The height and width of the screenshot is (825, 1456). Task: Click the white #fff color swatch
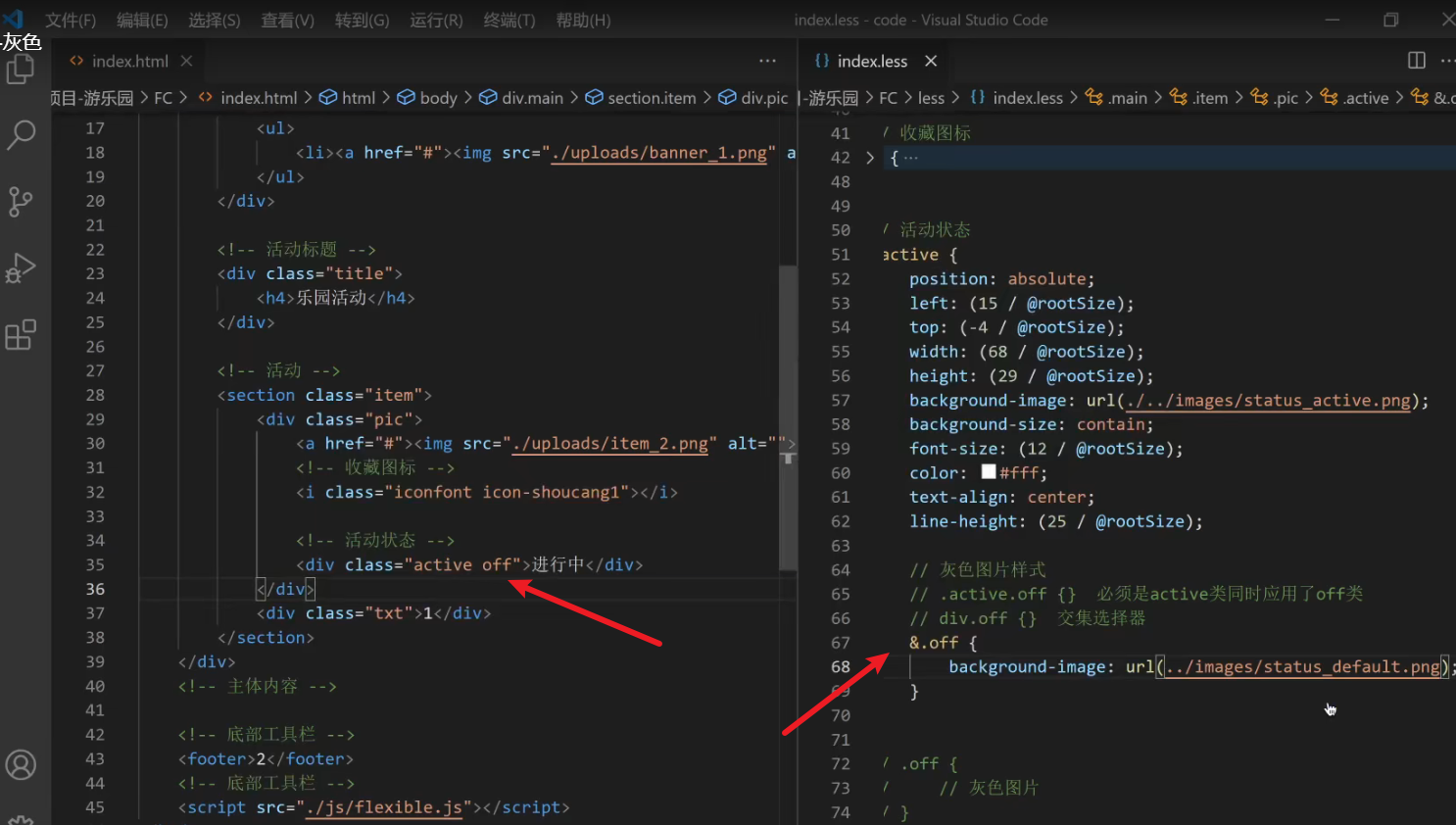[x=989, y=472]
